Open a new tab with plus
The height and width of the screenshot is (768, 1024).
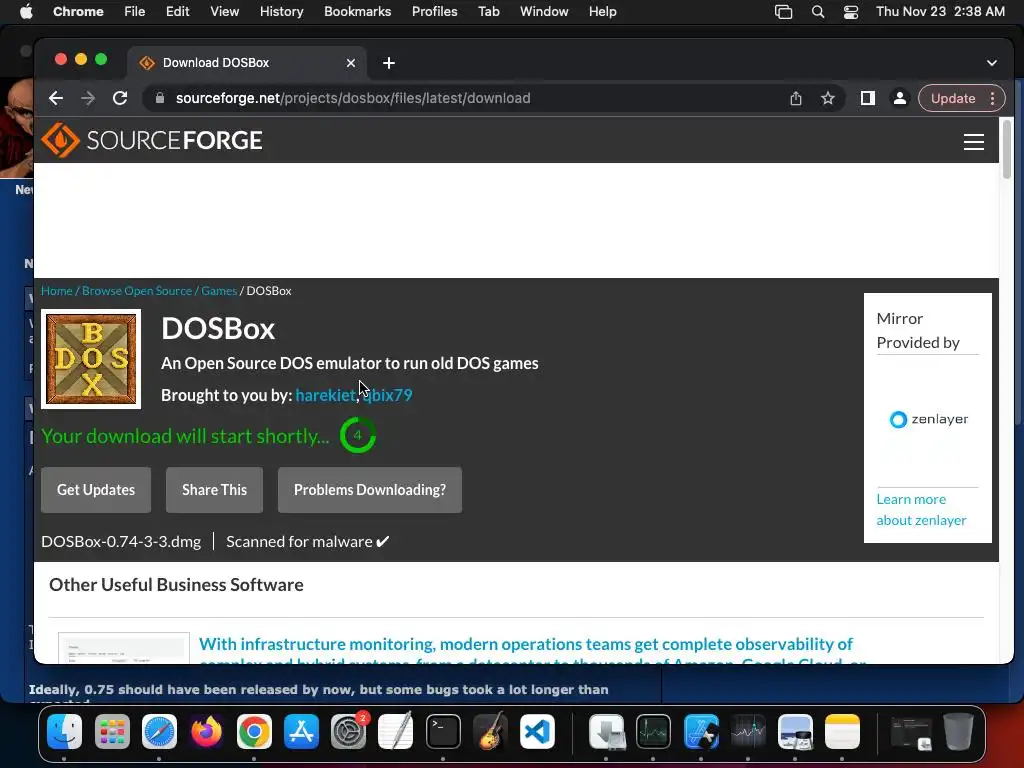point(389,63)
